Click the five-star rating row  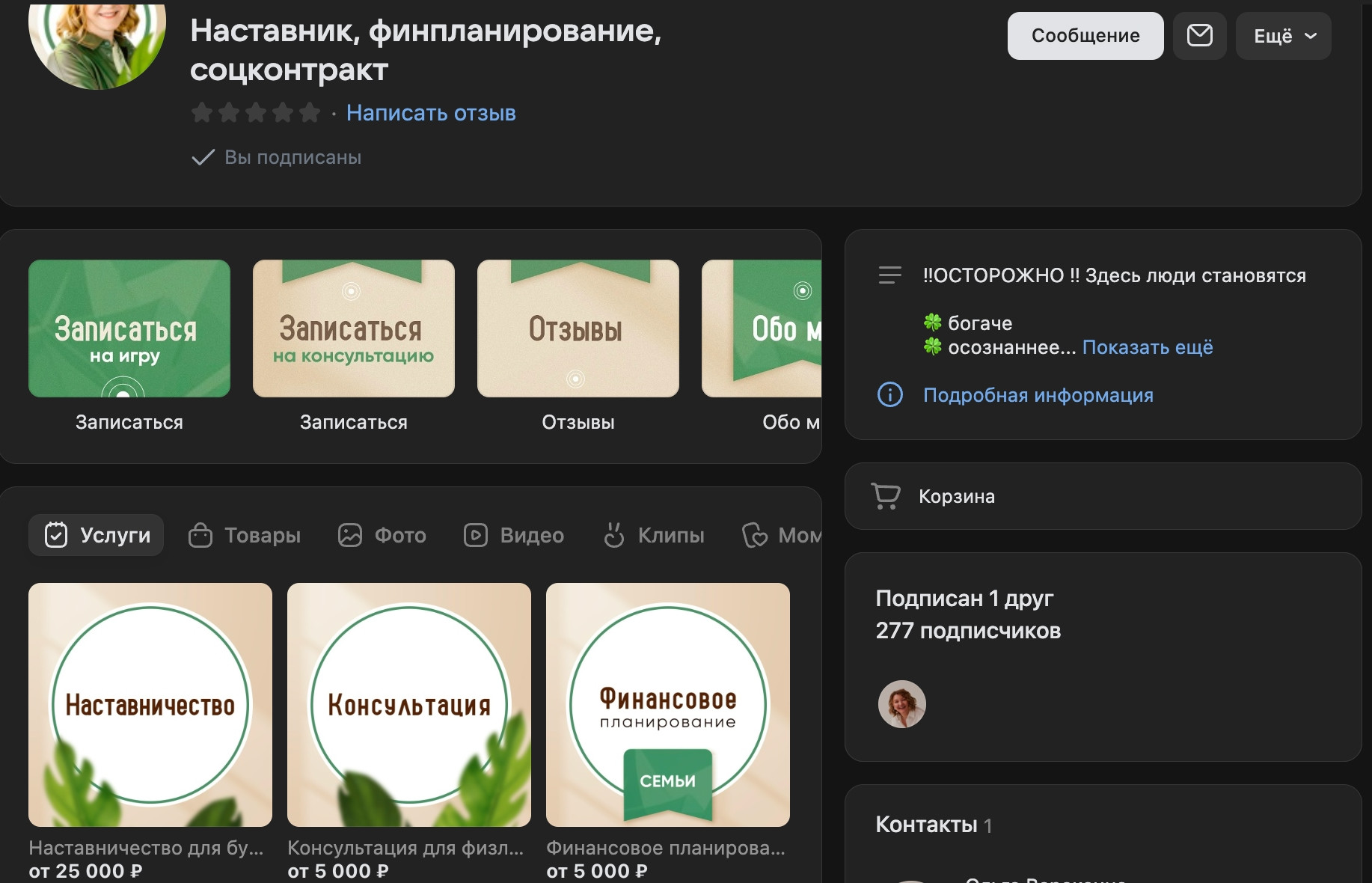256,113
